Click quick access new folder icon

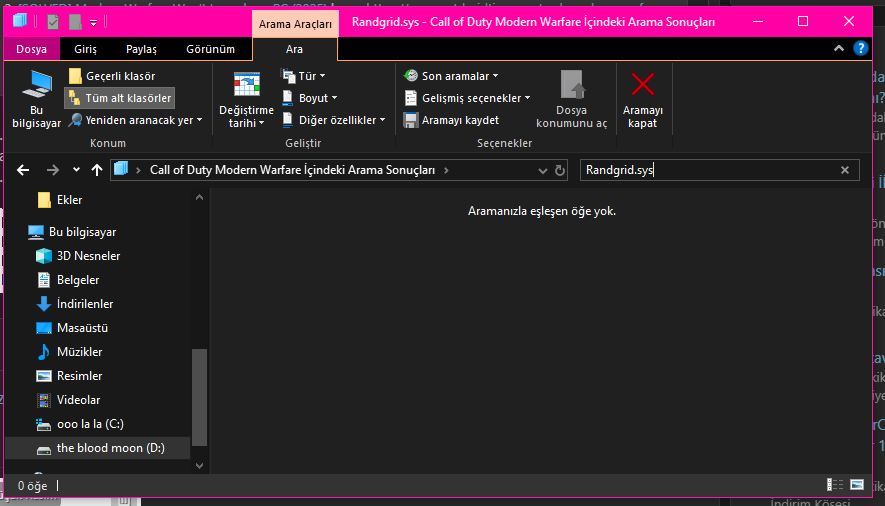pos(75,22)
